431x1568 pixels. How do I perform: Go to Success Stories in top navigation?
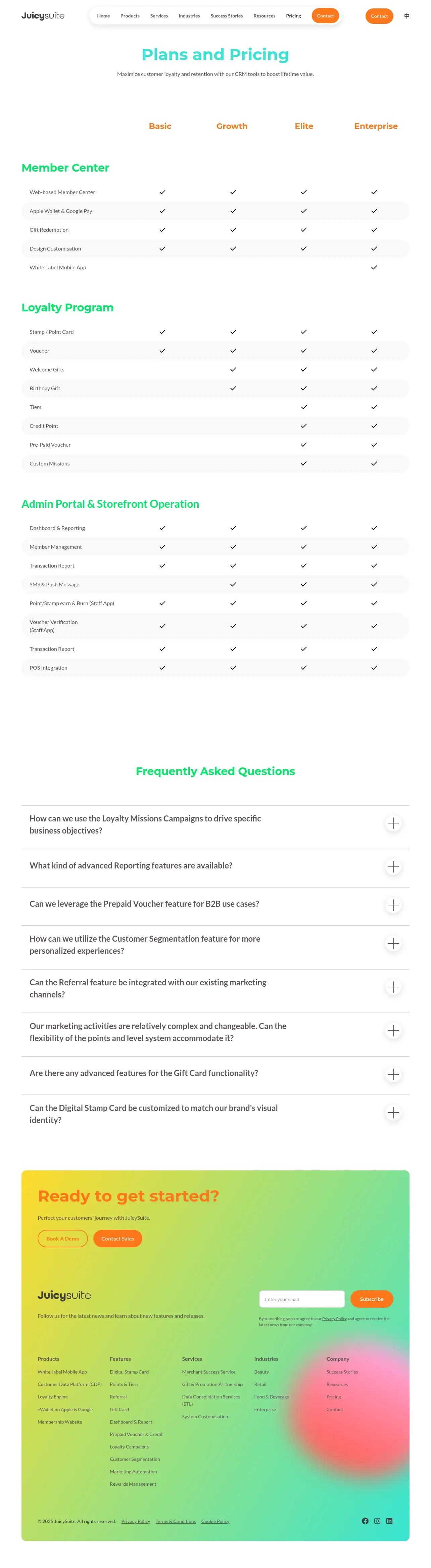pyautogui.click(x=227, y=16)
